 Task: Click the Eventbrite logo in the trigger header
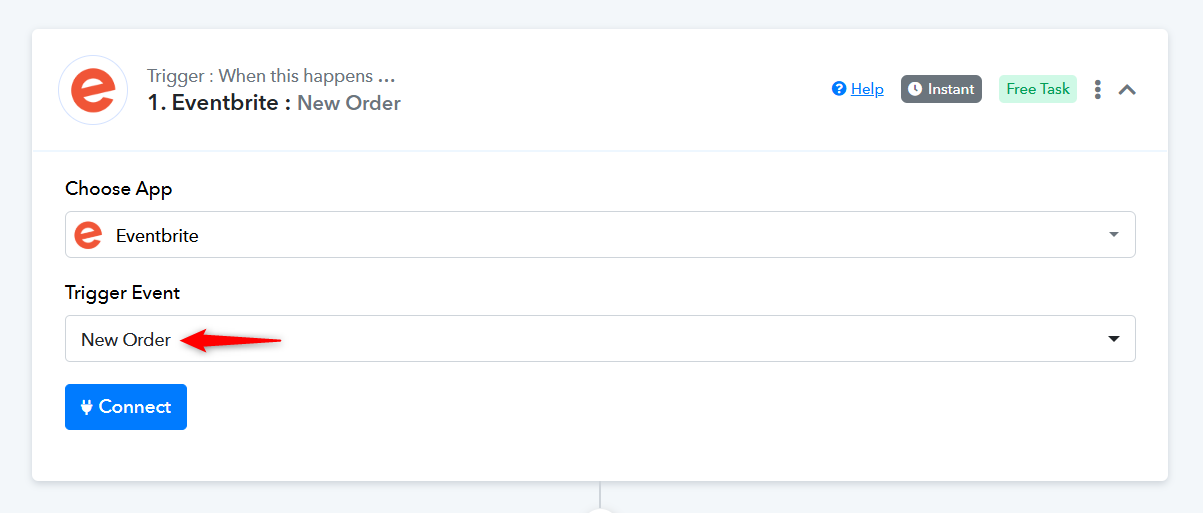[93, 90]
